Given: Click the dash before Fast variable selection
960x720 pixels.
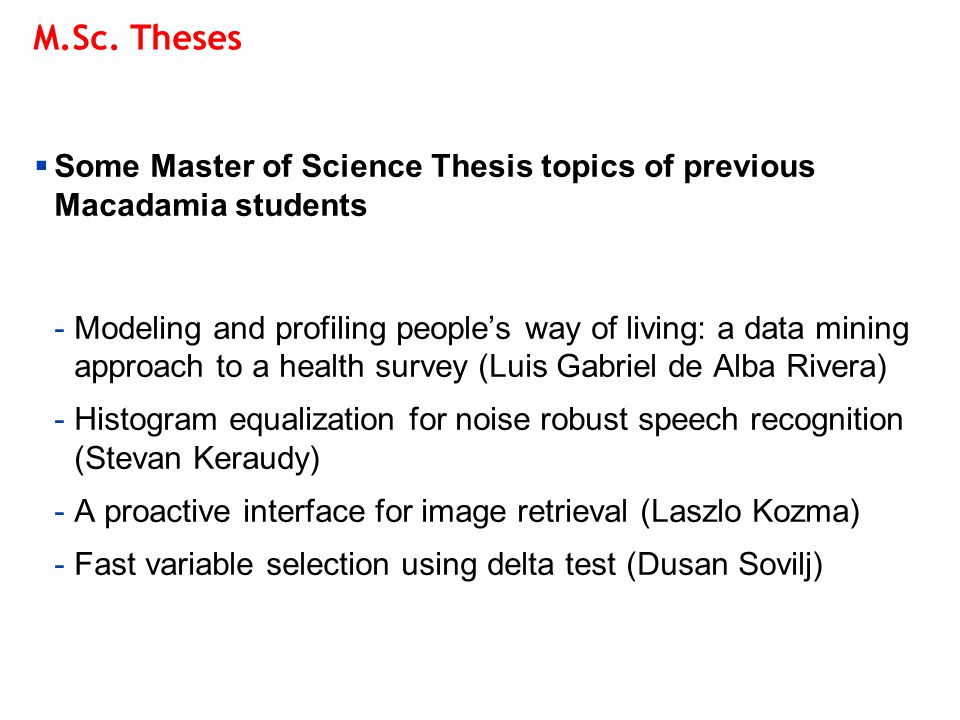Looking at the screenshot, I should (x=59, y=566).
